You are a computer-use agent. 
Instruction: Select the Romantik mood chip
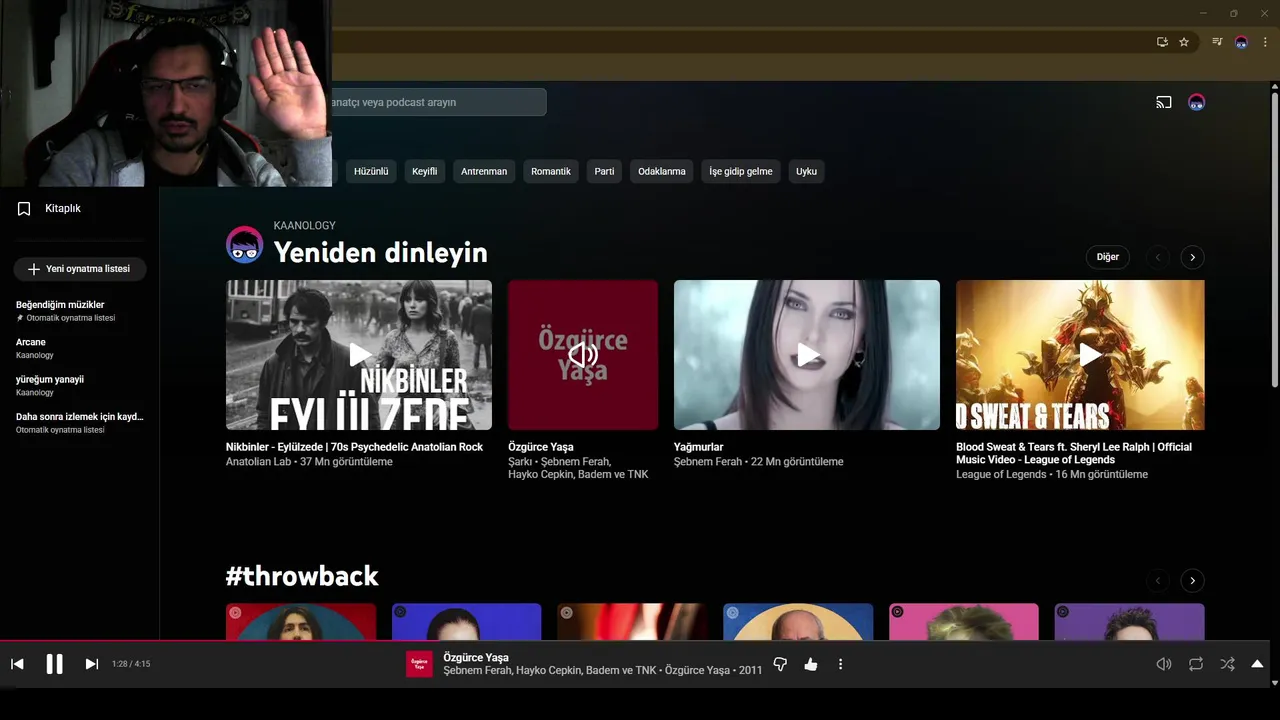coord(551,171)
